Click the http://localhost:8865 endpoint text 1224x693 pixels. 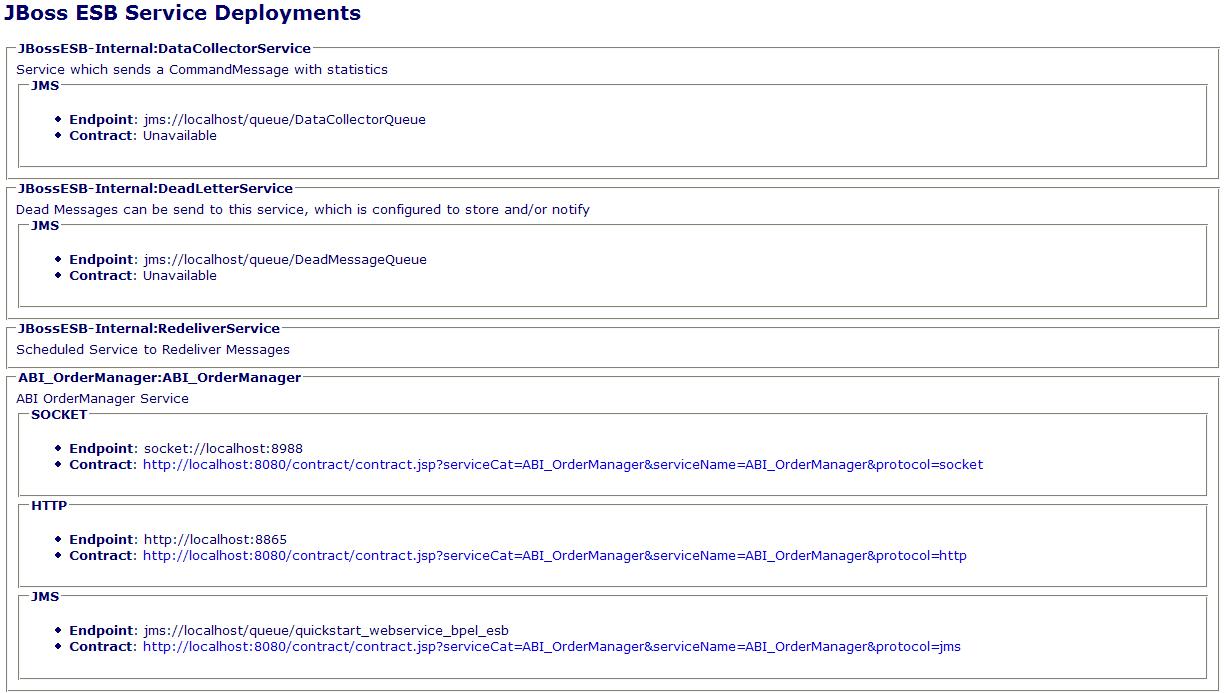coord(215,540)
